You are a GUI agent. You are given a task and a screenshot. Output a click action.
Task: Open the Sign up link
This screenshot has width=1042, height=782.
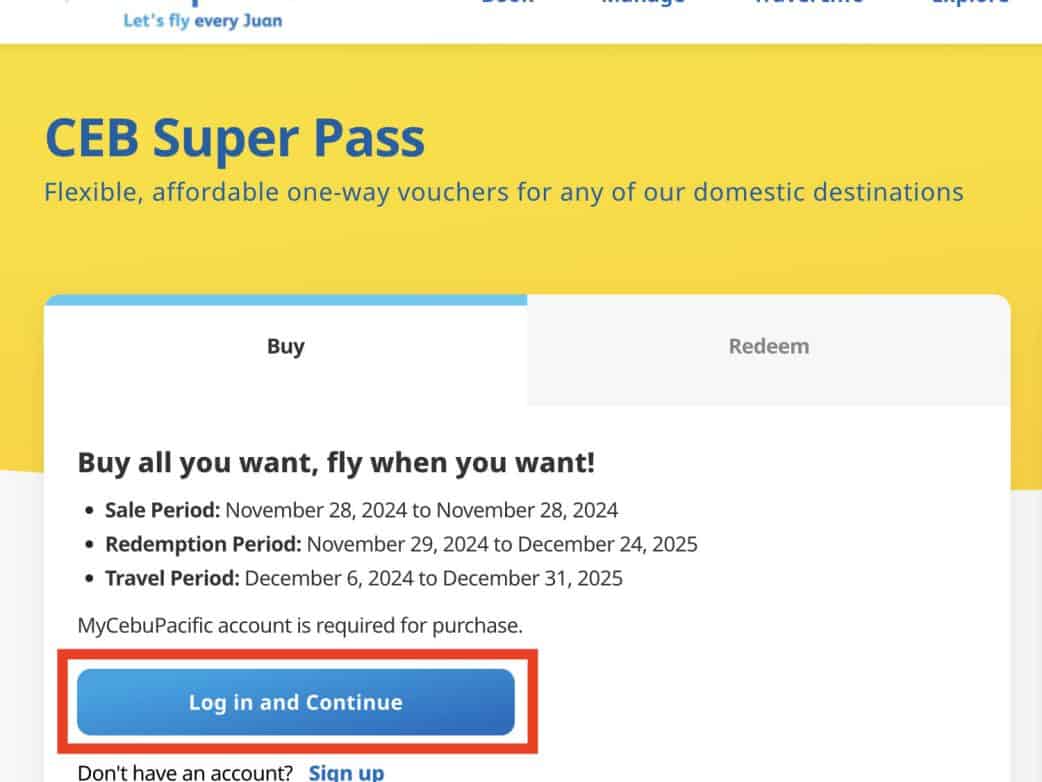pos(346,772)
